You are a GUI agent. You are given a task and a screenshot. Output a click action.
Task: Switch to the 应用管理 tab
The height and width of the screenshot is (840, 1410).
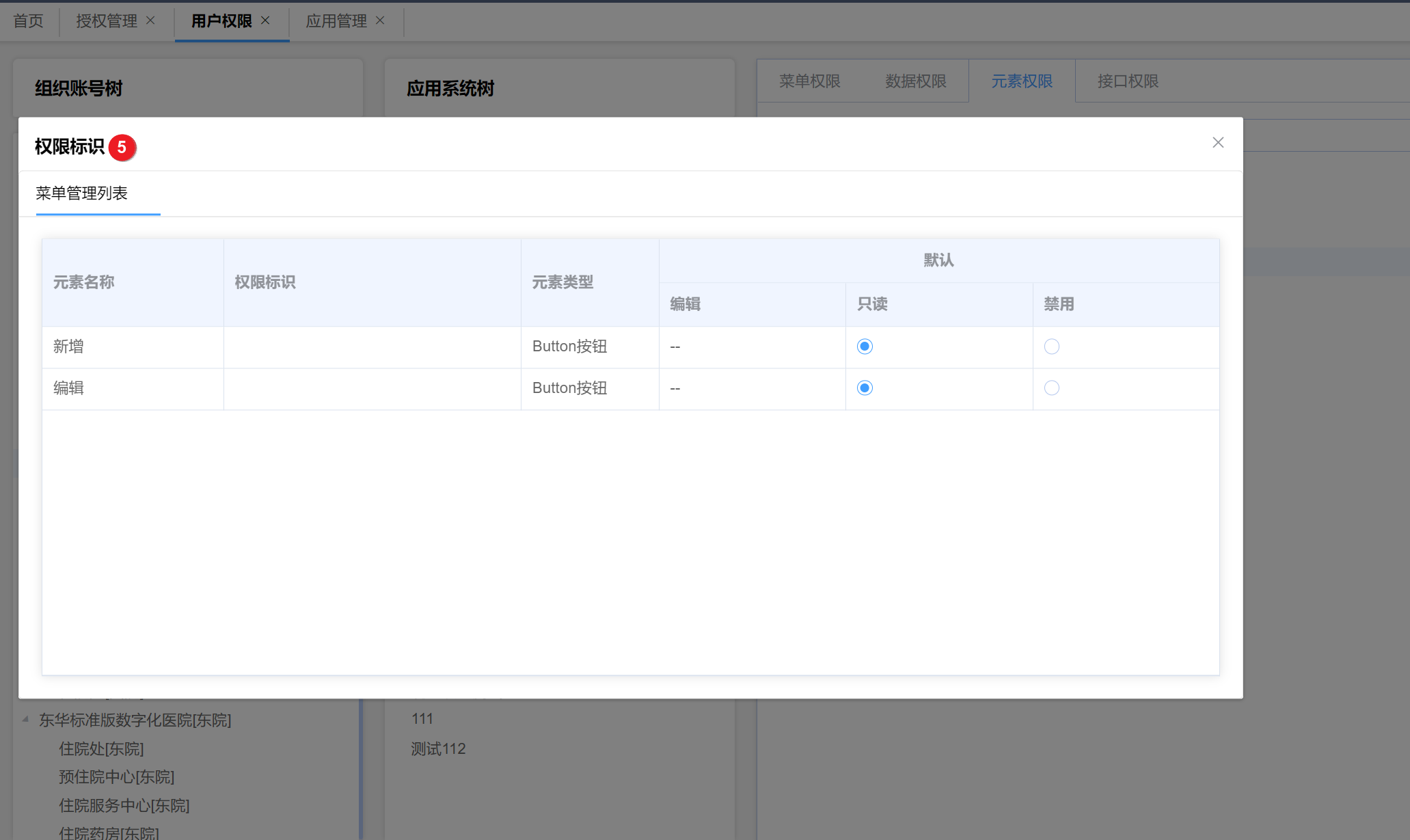(x=336, y=21)
